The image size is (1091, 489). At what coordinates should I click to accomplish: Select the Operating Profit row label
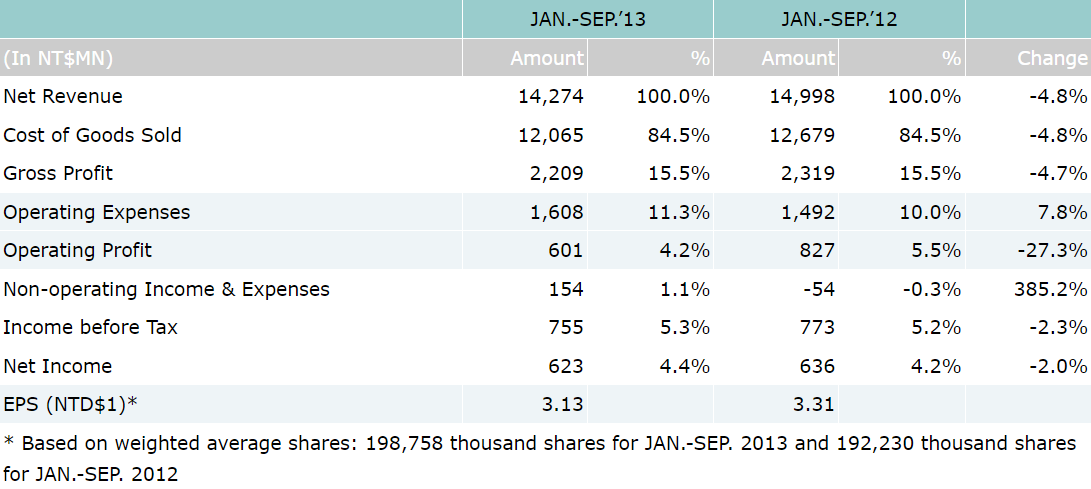(x=78, y=250)
